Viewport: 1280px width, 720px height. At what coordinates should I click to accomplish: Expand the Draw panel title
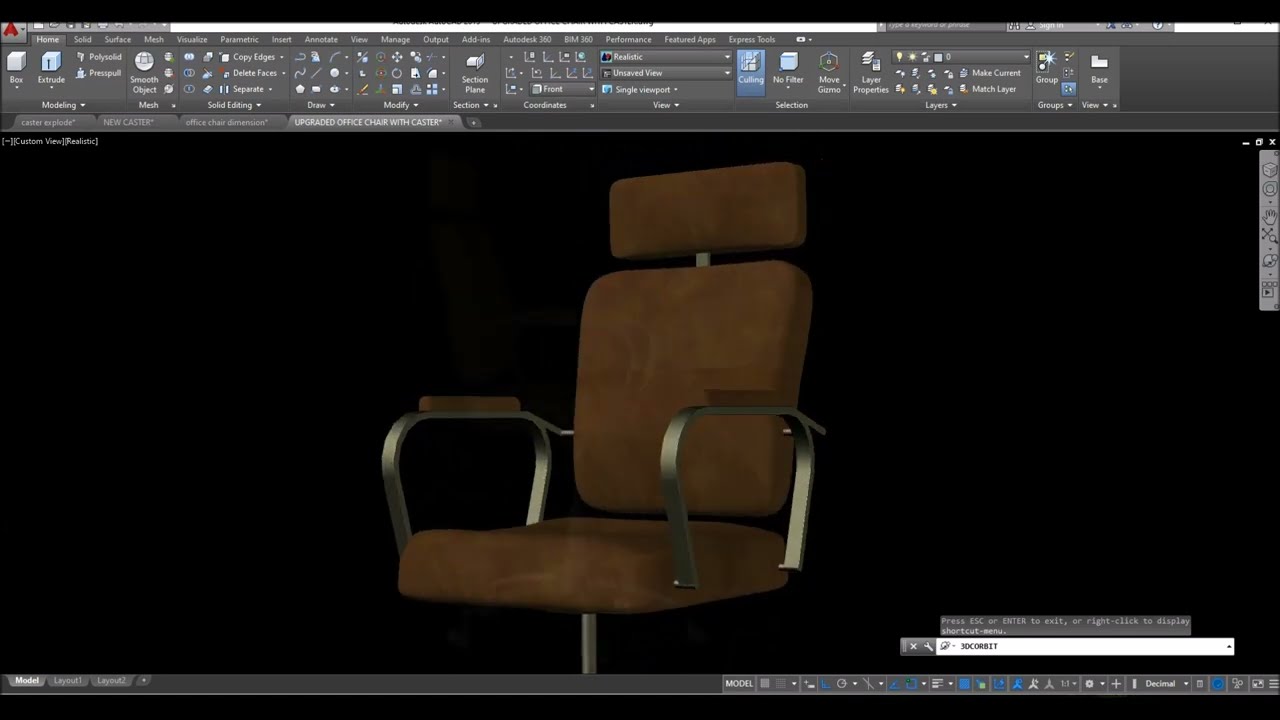pyautogui.click(x=320, y=105)
